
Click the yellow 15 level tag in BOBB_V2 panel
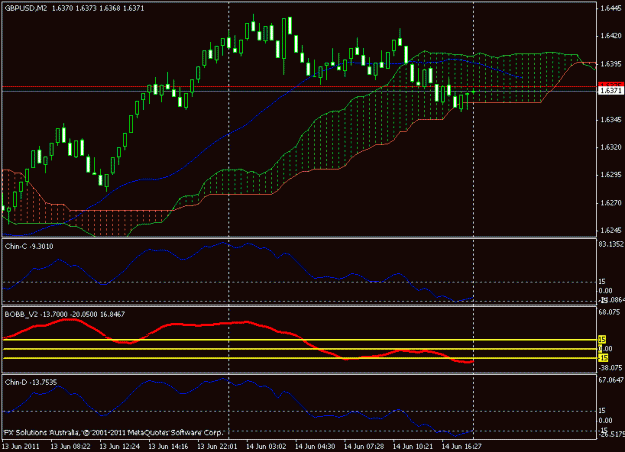click(602, 340)
